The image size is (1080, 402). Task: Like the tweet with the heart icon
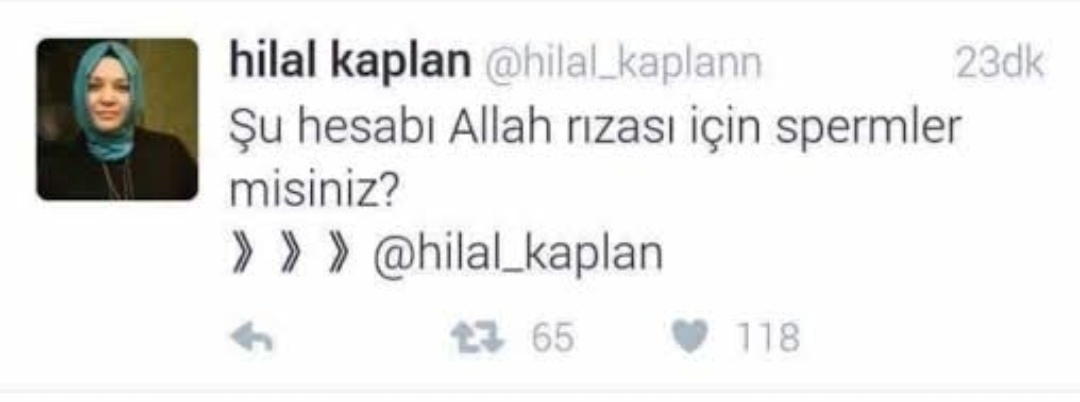689,339
